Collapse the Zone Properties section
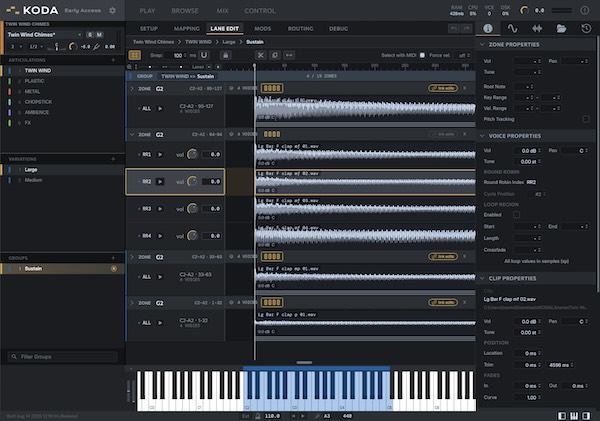 (482, 45)
